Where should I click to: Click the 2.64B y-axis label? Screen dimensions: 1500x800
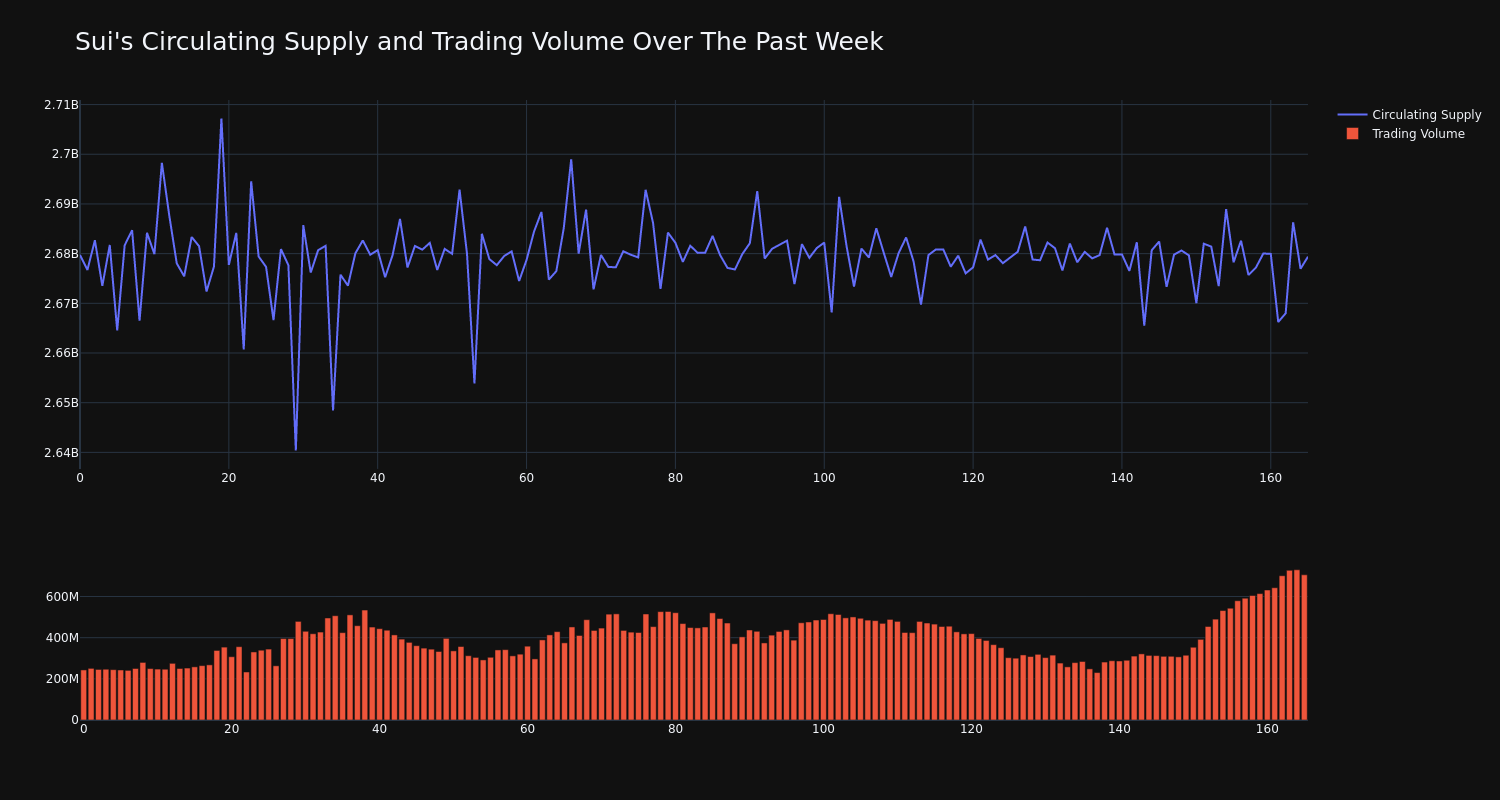pos(61,453)
